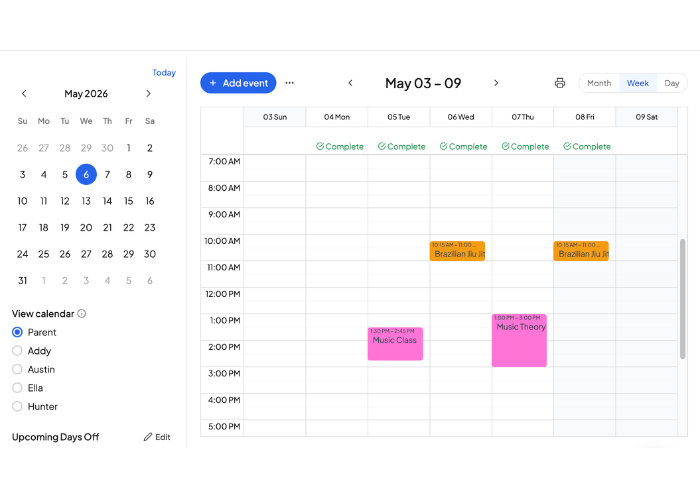700x480 pixels.
Task: Click the 04 Mon column header
Action: pyautogui.click(x=337, y=117)
